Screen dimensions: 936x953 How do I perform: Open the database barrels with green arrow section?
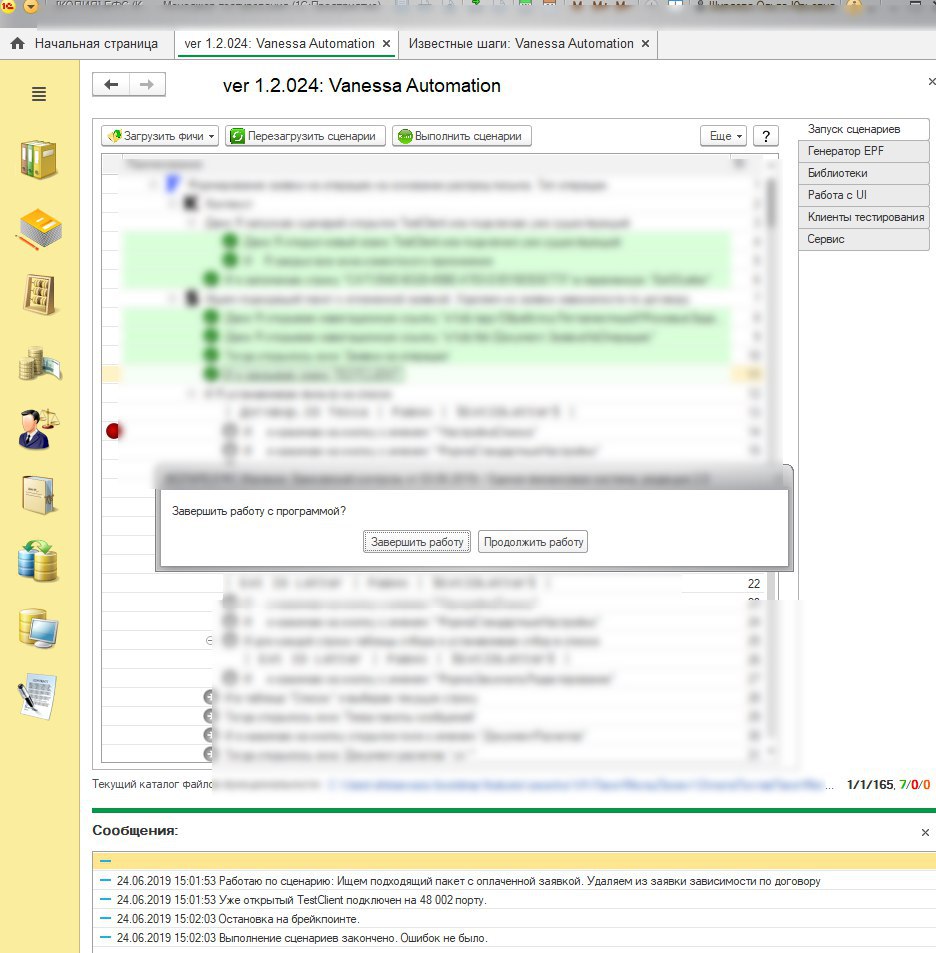(38, 560)
